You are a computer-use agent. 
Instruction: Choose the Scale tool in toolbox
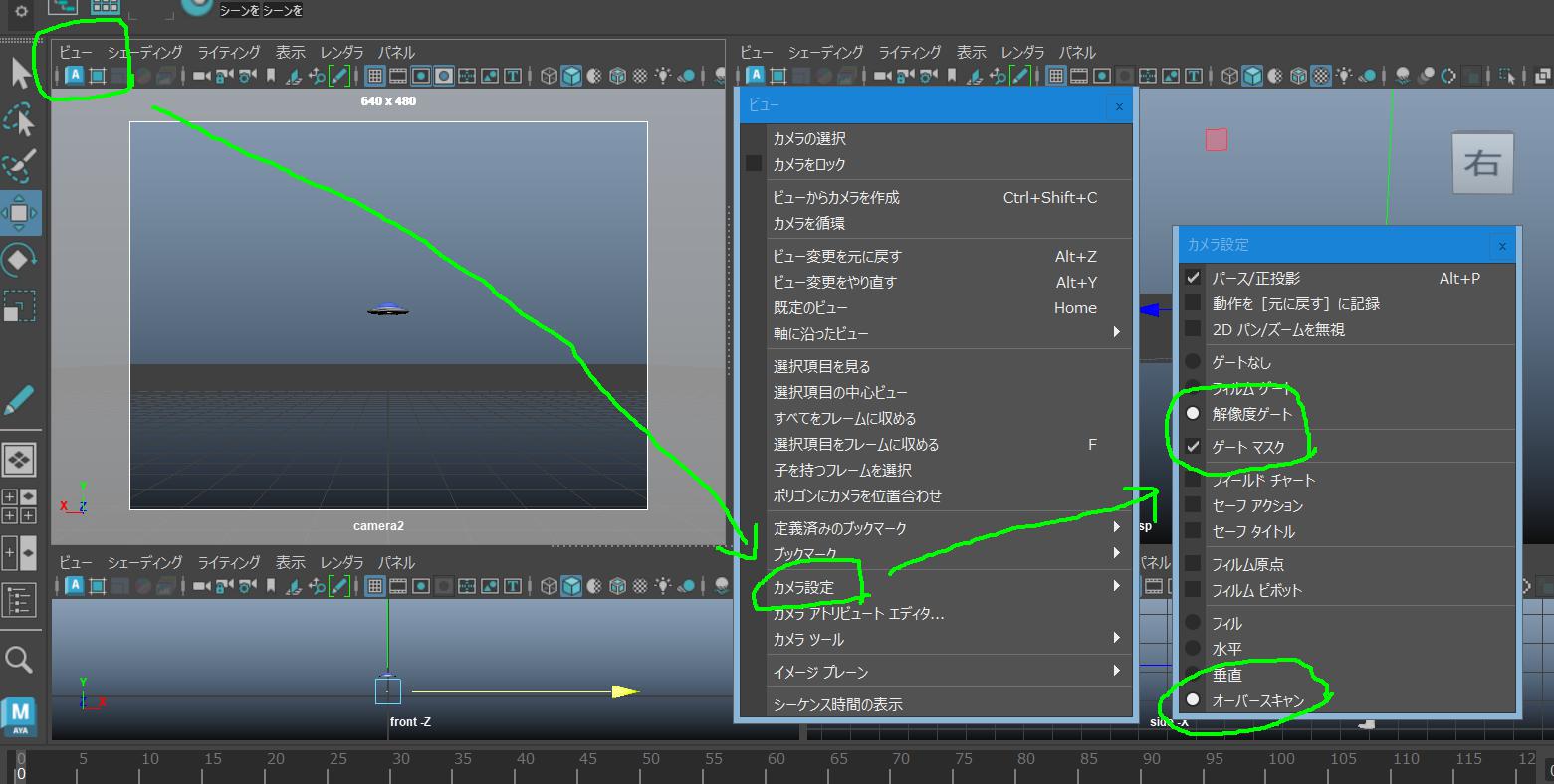tap(20, 304)
